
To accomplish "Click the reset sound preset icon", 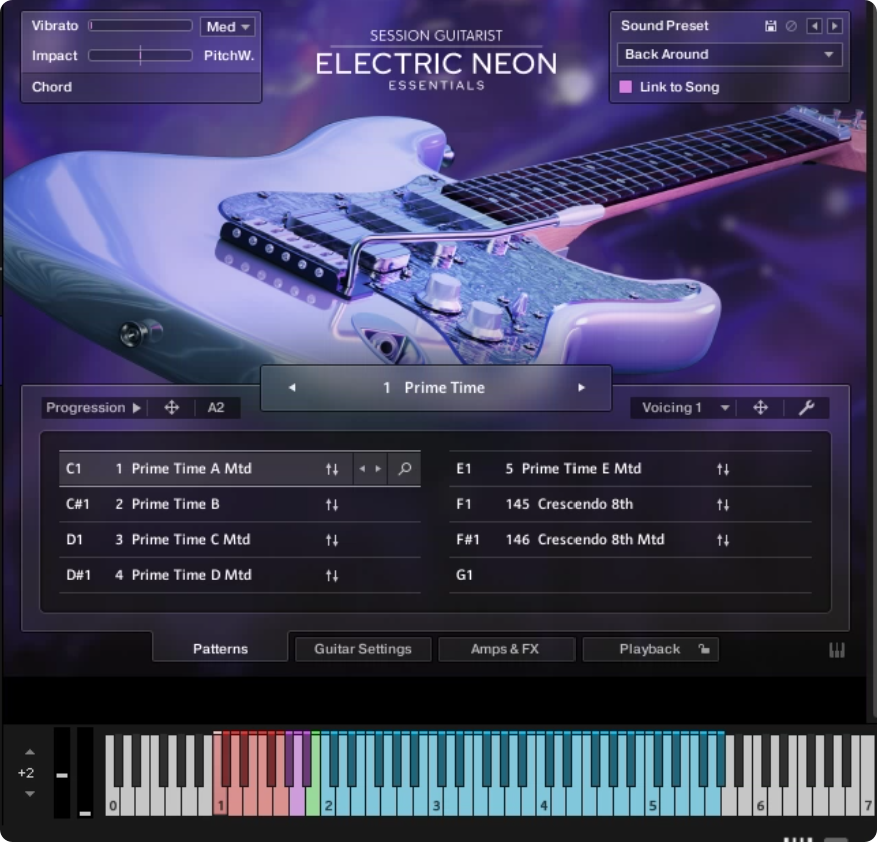I will [x=791, y=26].
